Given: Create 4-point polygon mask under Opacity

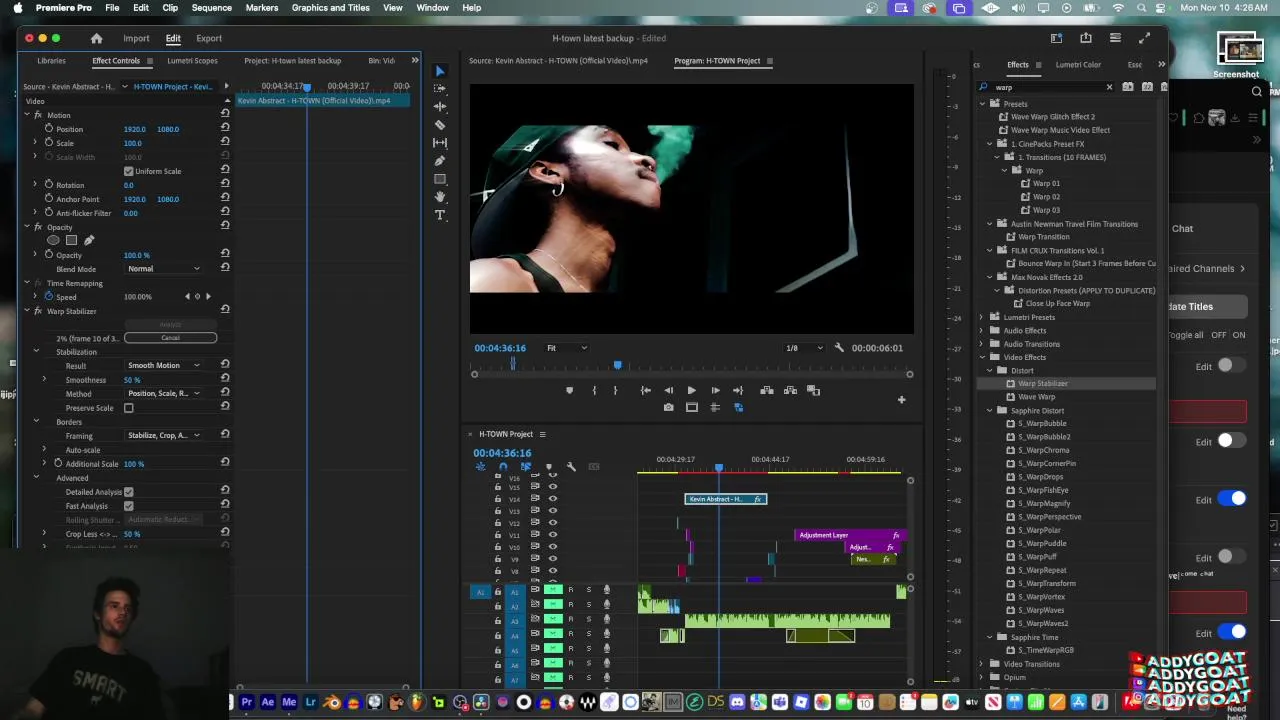Looking at the screenshot, I should (71, 240).
